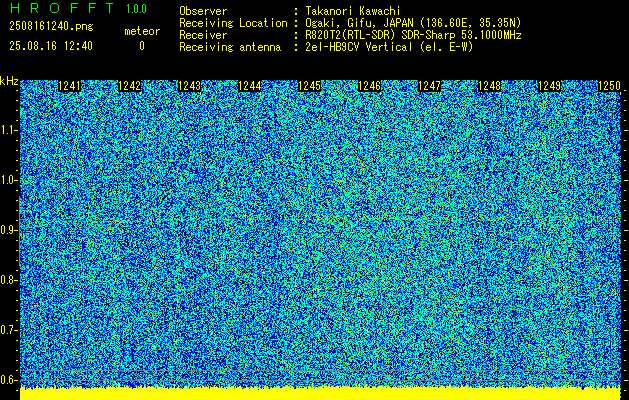Image resolution: width=629 pixels, height=400 pixels.
Task: Select the filename 2508161240.png
Action: [x=51, y=27]
